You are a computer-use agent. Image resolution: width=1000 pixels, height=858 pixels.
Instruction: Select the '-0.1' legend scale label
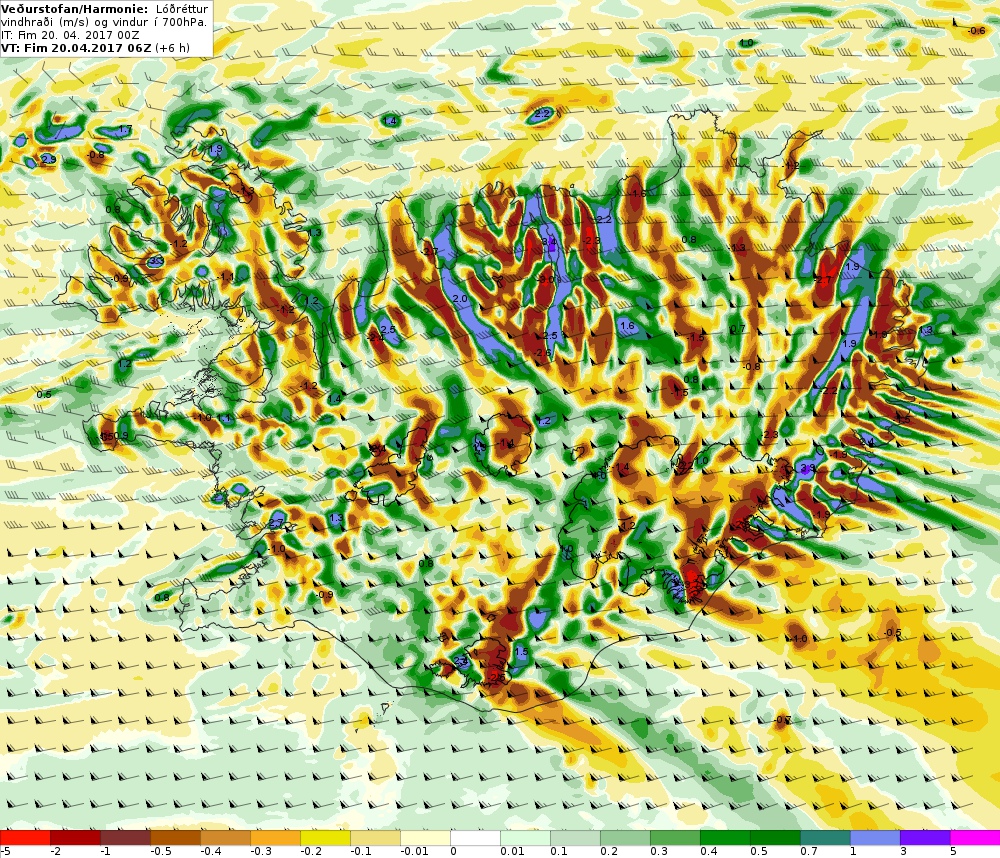coord(361,852)
